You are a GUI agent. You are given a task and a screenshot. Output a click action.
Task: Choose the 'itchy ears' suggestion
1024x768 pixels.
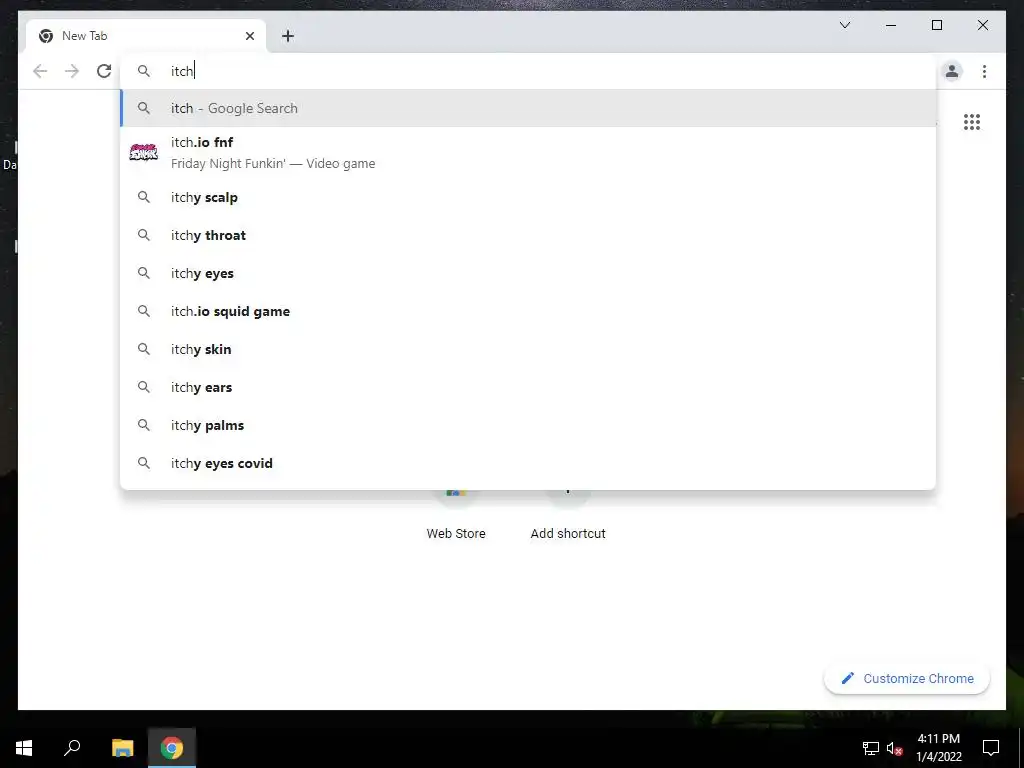click(528, 387)
